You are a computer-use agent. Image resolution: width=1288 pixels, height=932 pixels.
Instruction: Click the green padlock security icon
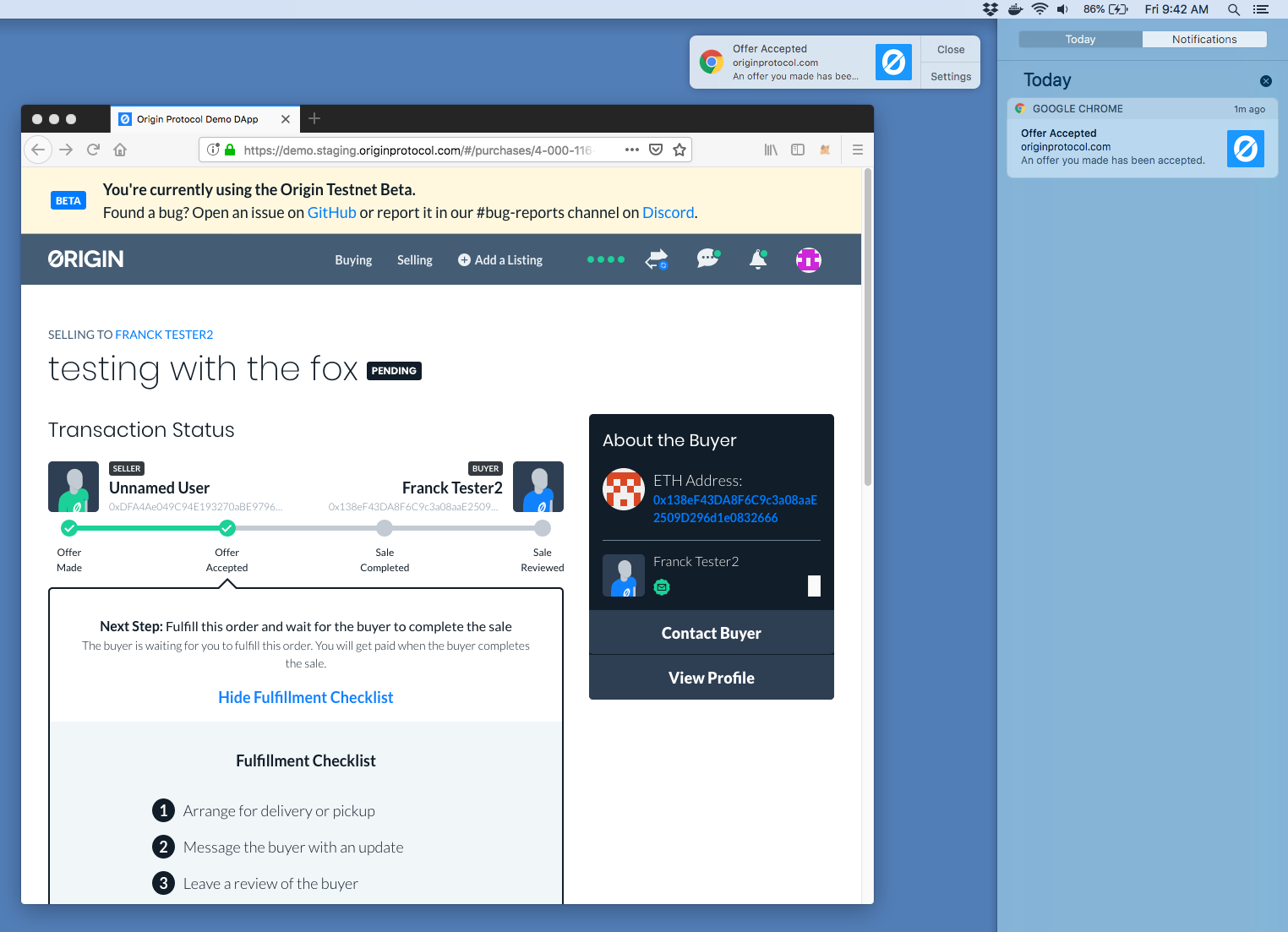point(229,150)
